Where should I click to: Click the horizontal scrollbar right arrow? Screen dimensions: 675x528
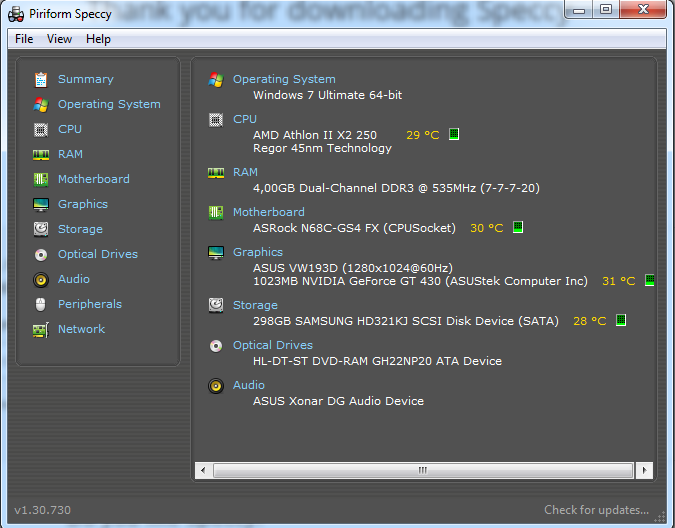click(x=647, y=469)
